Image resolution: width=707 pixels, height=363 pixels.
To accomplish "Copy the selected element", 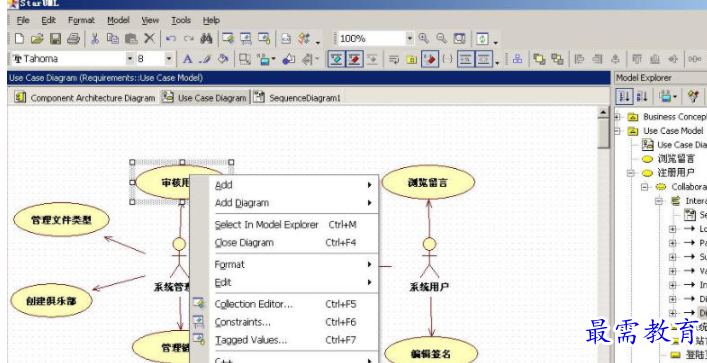I will 113,39.
